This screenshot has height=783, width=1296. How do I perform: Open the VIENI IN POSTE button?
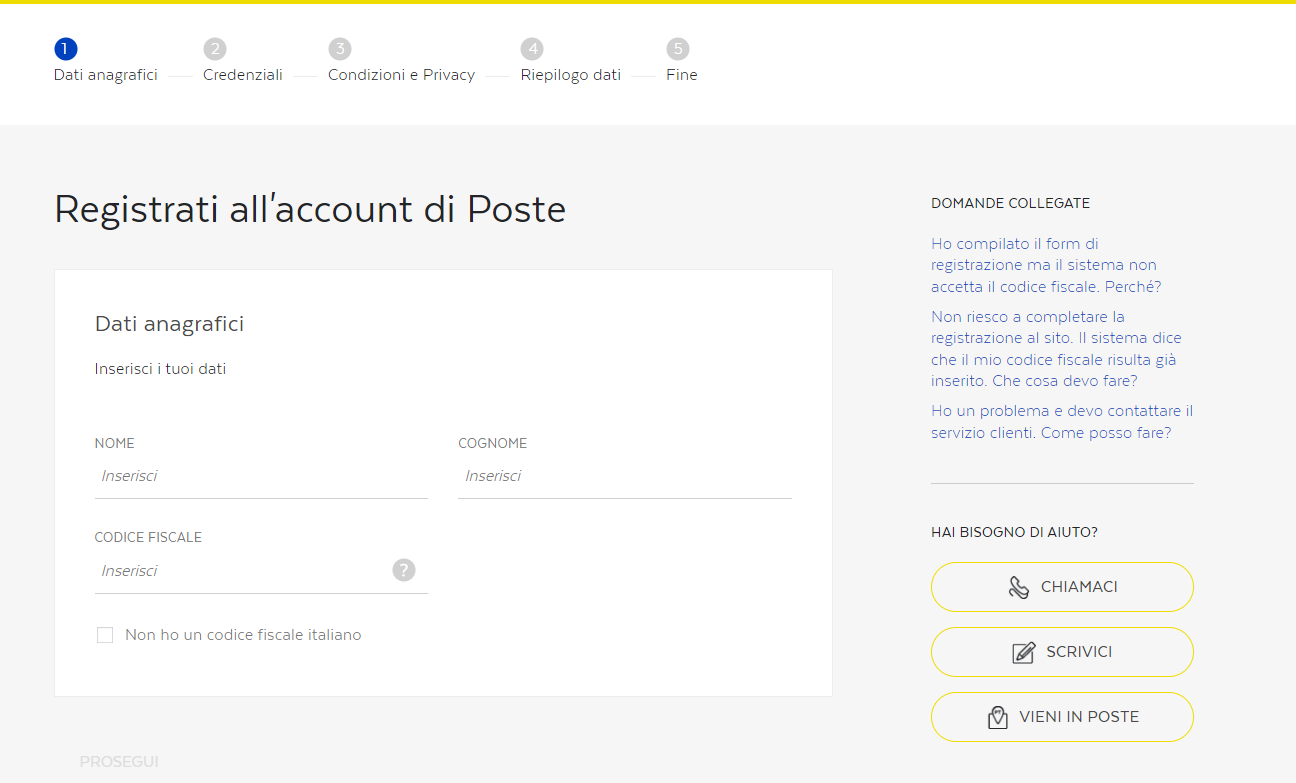pos(1062,717)
